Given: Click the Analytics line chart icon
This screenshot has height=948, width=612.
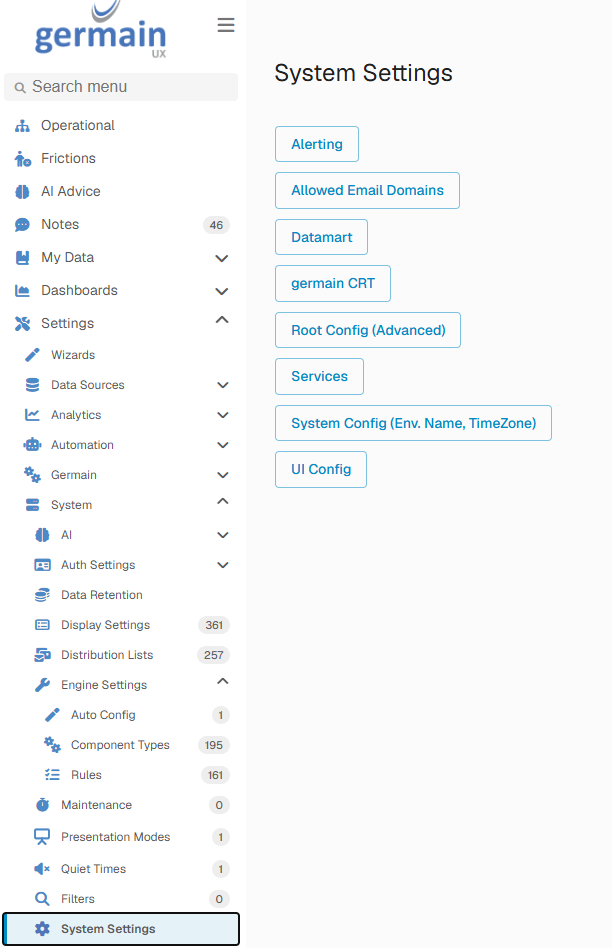Looking at the screenshot, I should point(33,415).
